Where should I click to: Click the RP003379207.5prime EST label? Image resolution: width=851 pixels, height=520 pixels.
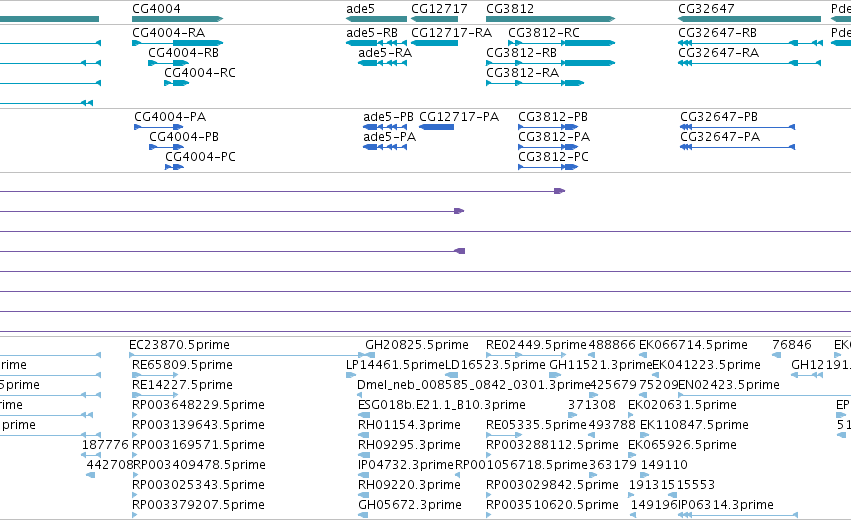point(198,505)
